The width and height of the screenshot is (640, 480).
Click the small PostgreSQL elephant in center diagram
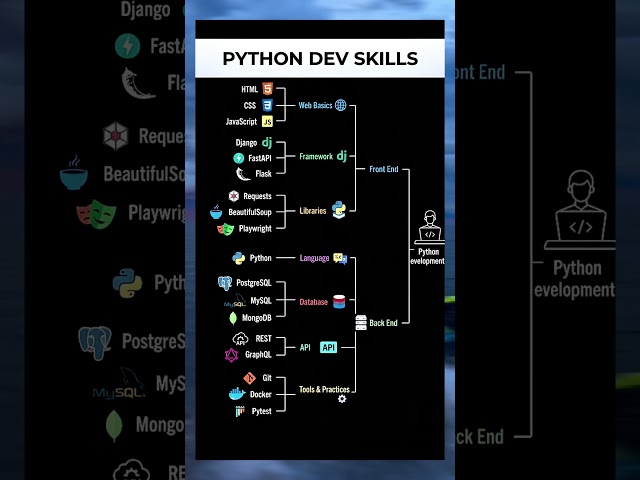225,283
